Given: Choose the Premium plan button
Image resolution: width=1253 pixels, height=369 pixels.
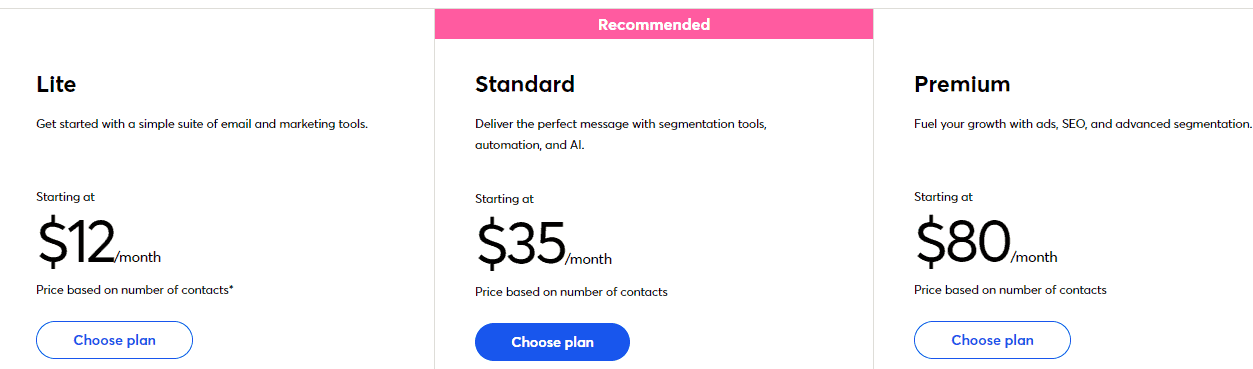Looking at the screenshot, I should 992,340.
